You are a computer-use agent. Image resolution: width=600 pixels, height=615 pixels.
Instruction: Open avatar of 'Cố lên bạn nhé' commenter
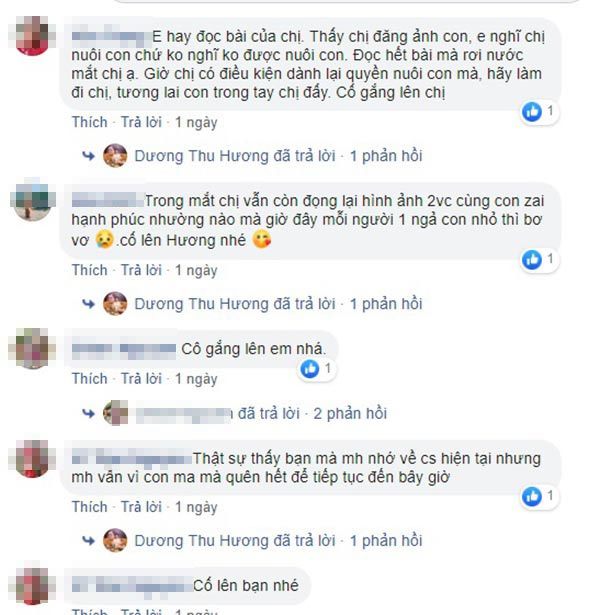pyautogui.click(x=32, y=584)
